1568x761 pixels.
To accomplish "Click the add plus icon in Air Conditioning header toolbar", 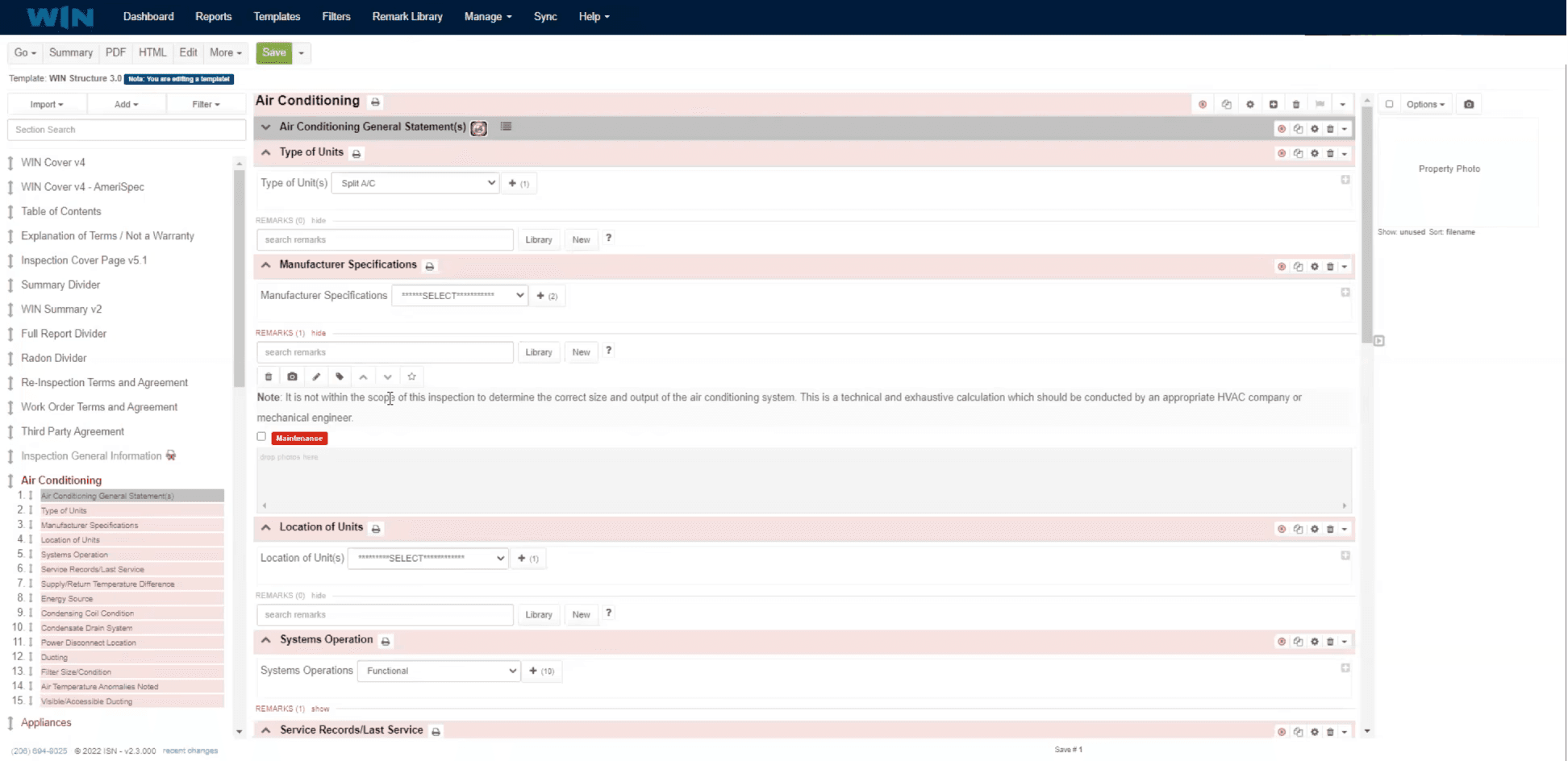I will [1274, 104].
